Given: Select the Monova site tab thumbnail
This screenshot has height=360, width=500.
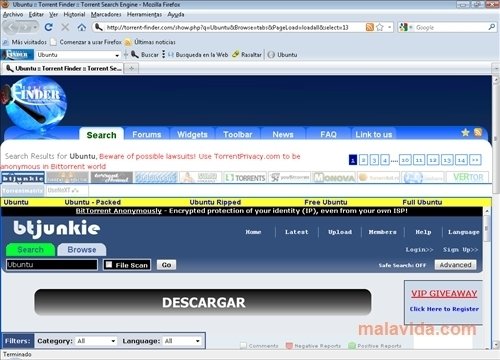Looking at the screenshot, I should click(334, 178).
